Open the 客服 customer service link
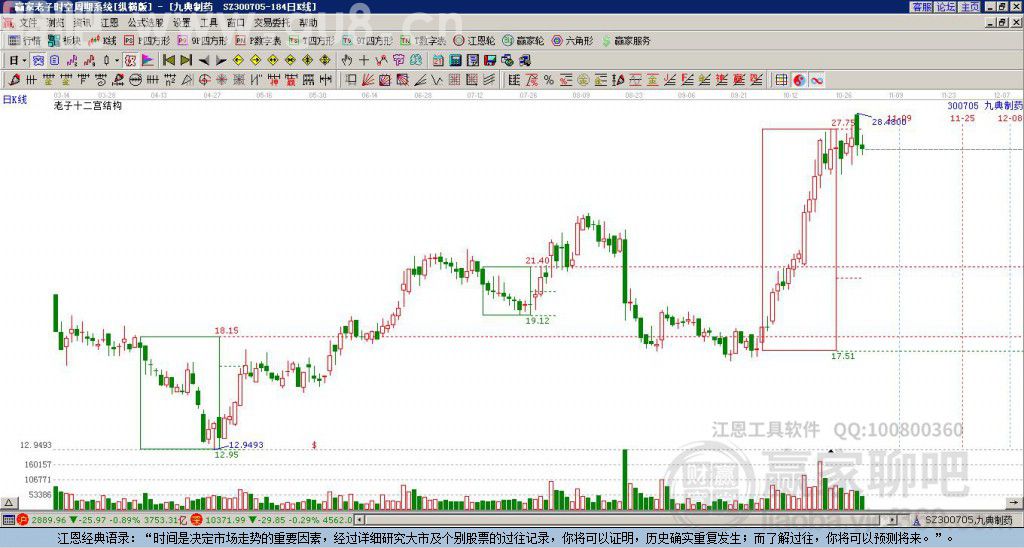Viewport: 1024px width, 548px height. [921, 7]
